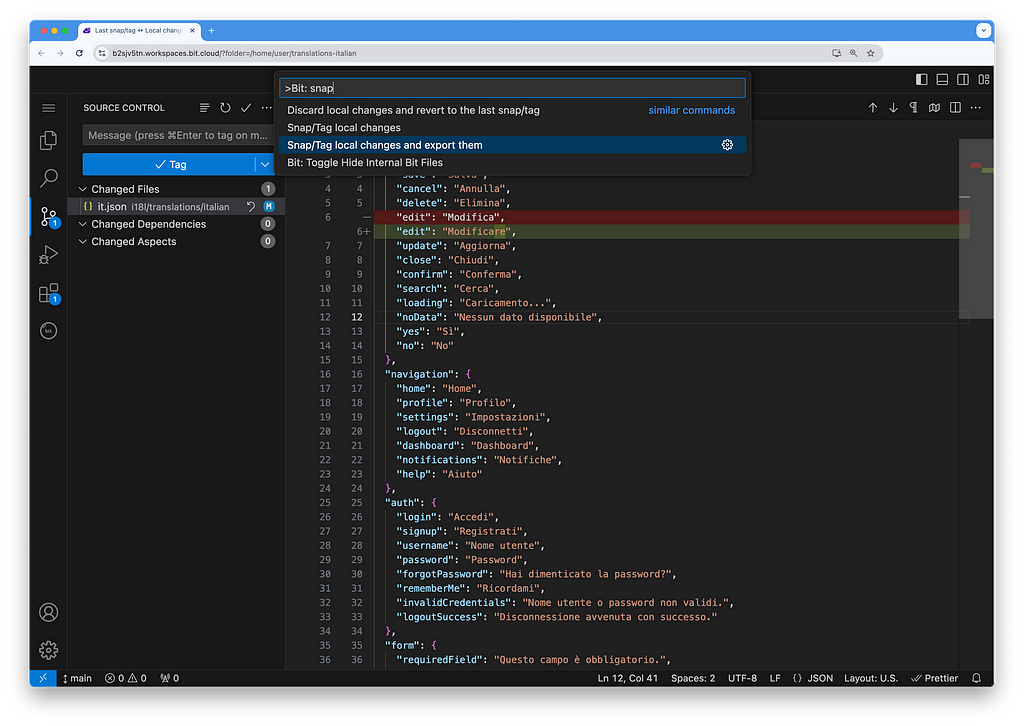Screen dimensions: 1024x726
Task: Bookmark this page with the star icon
Action: click(x=871, y=54)
